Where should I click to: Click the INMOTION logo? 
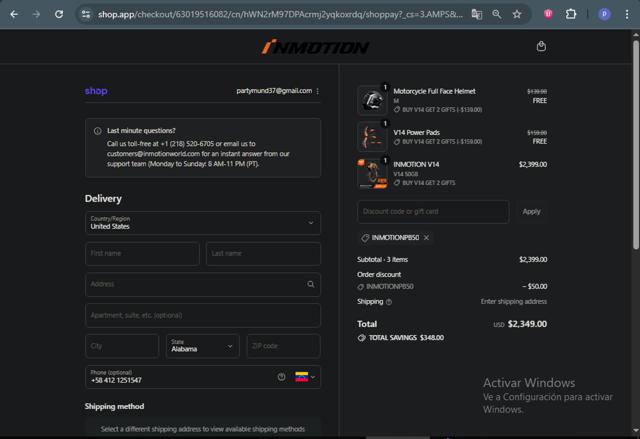tap(316, 47)
